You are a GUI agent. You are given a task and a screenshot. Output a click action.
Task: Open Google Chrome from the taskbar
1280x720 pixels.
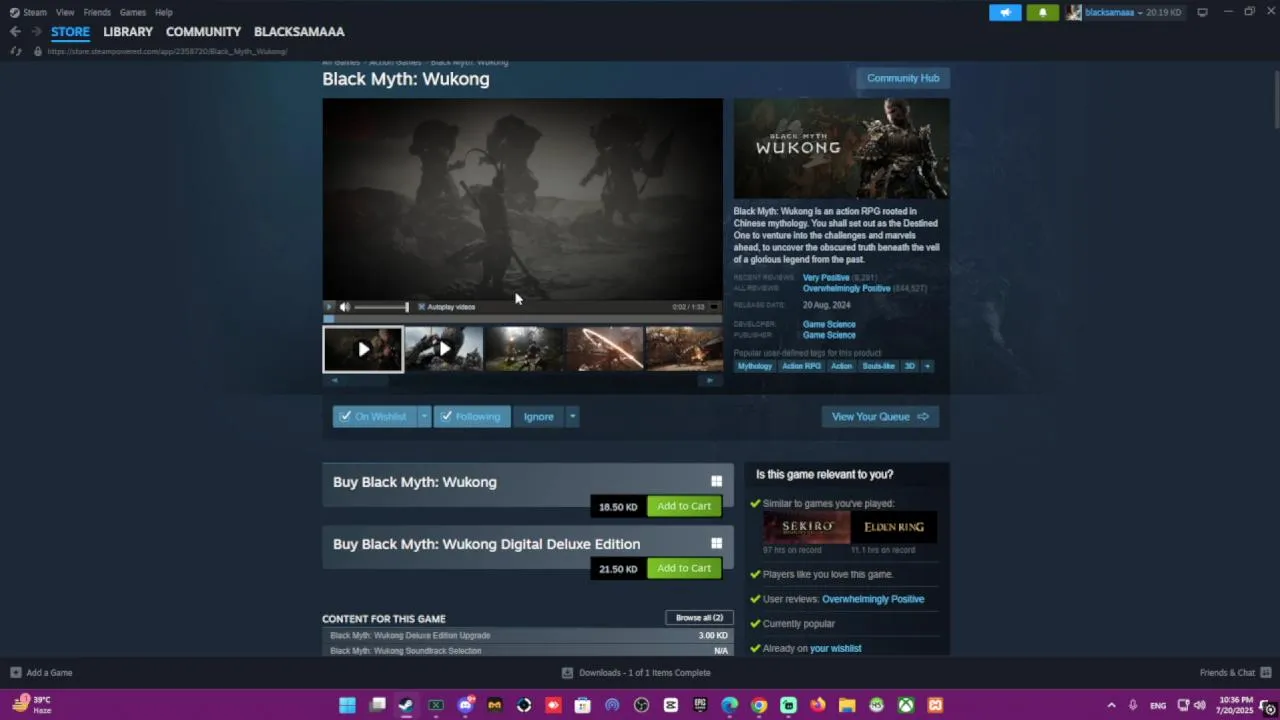759,705
